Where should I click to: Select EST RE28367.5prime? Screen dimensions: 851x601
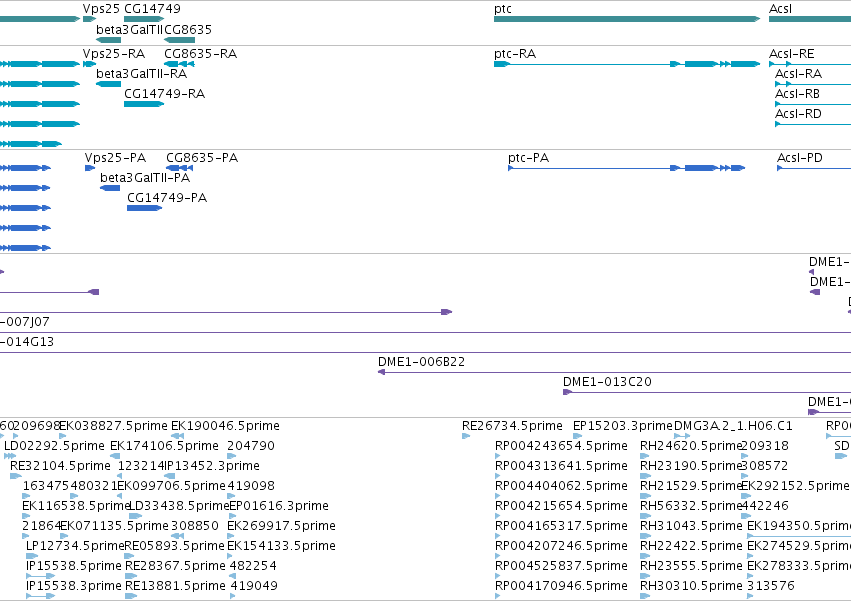(175, 567)
